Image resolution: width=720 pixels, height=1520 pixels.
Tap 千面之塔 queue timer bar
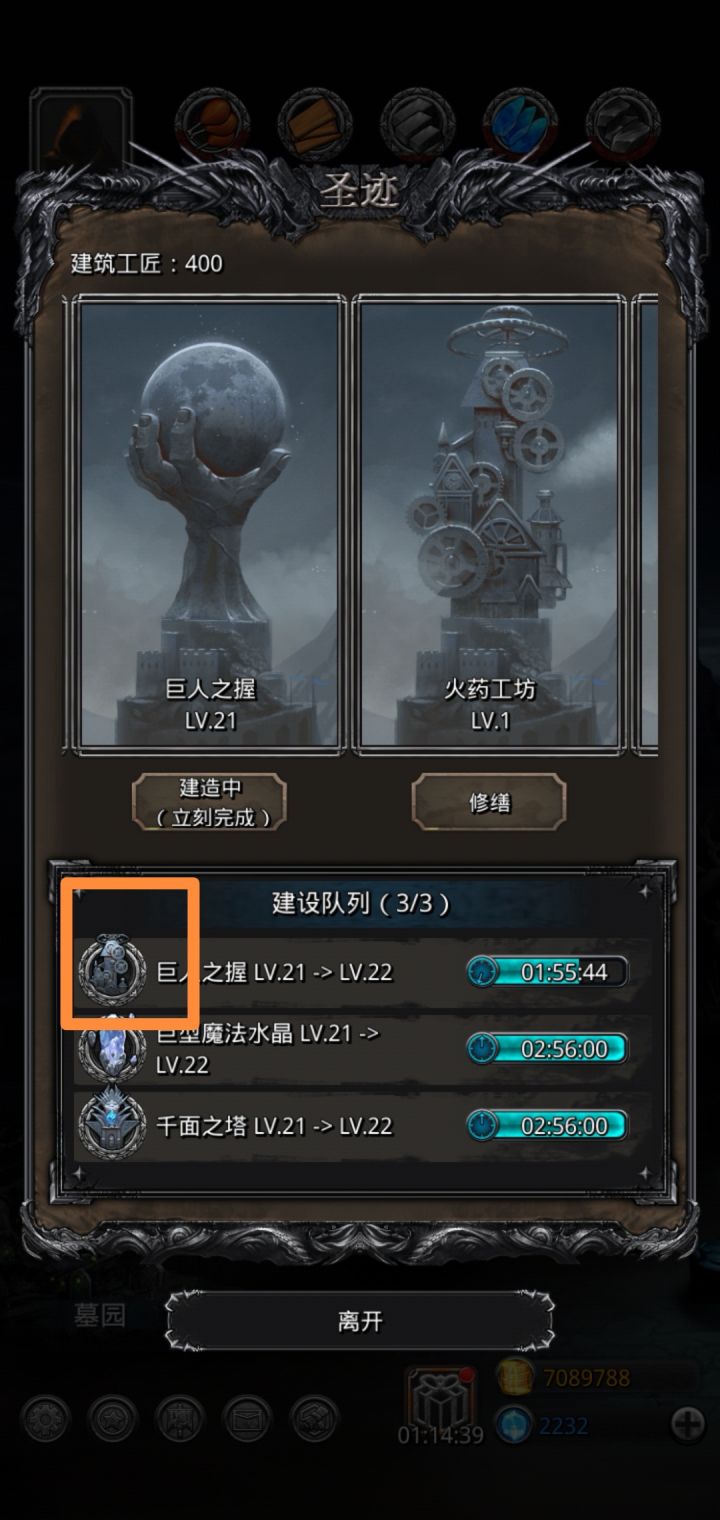point(547,1125)
